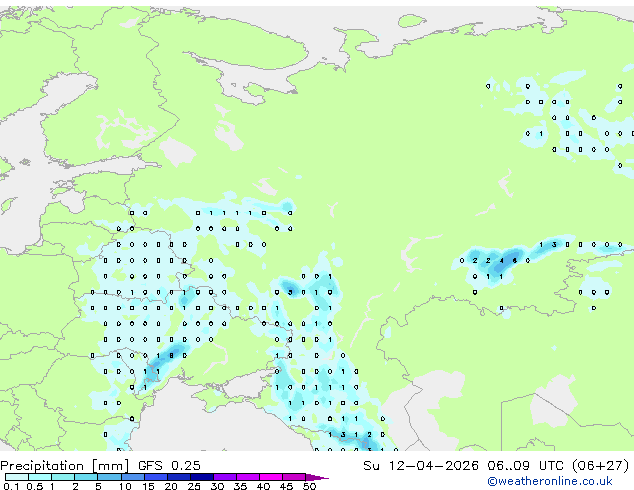The width and height of the screenshot is (634, 490).
Task: Pick the legend swatch between 2 and 5
Action: pos(86,477)
